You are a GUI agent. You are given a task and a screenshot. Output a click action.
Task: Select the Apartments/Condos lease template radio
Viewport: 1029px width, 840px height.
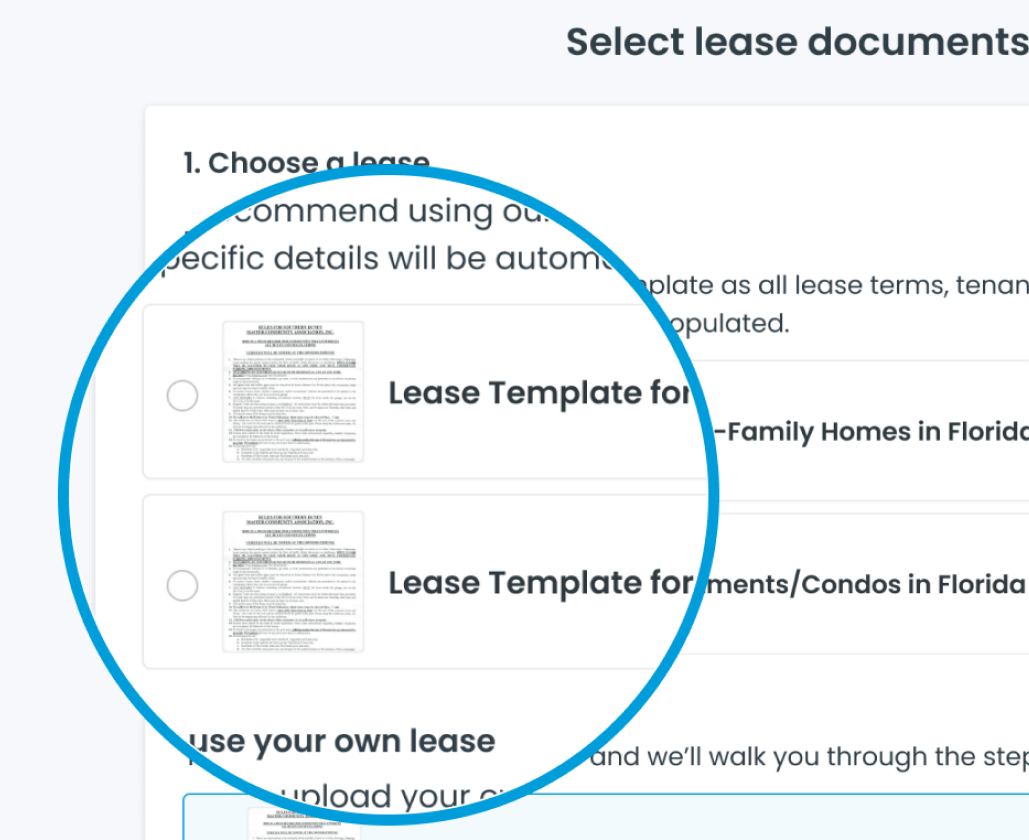[x=182, y=585]
